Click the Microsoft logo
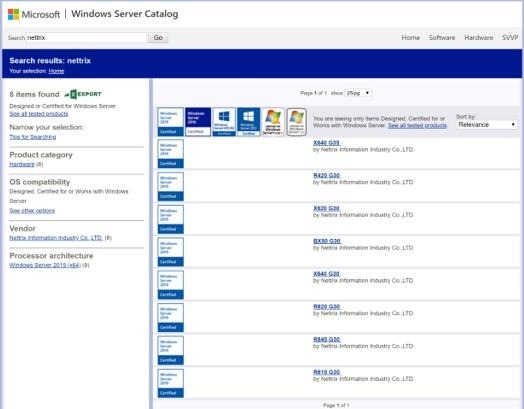Screen dimensions: 524x409 (34, 14)
